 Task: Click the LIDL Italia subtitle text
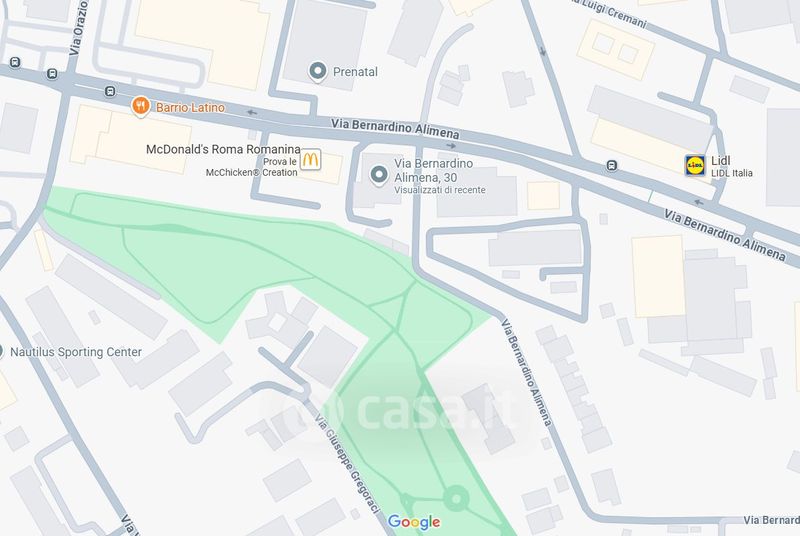(732, 173)
